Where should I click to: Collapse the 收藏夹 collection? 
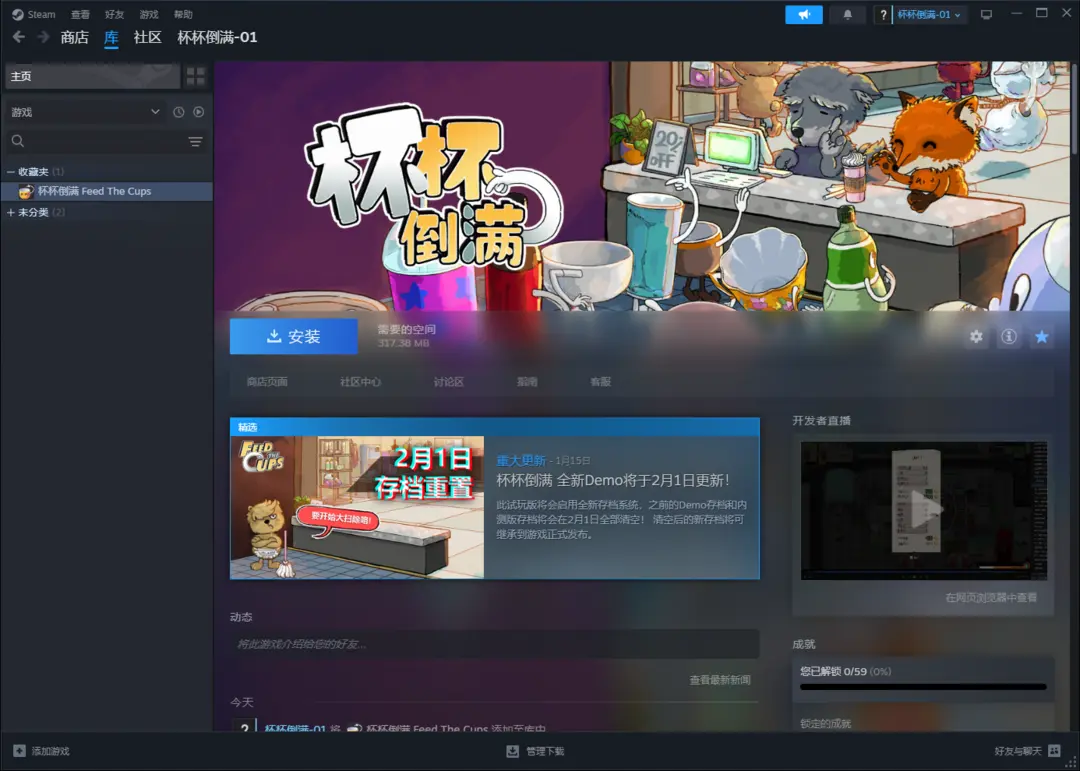(x=11, y=172)
